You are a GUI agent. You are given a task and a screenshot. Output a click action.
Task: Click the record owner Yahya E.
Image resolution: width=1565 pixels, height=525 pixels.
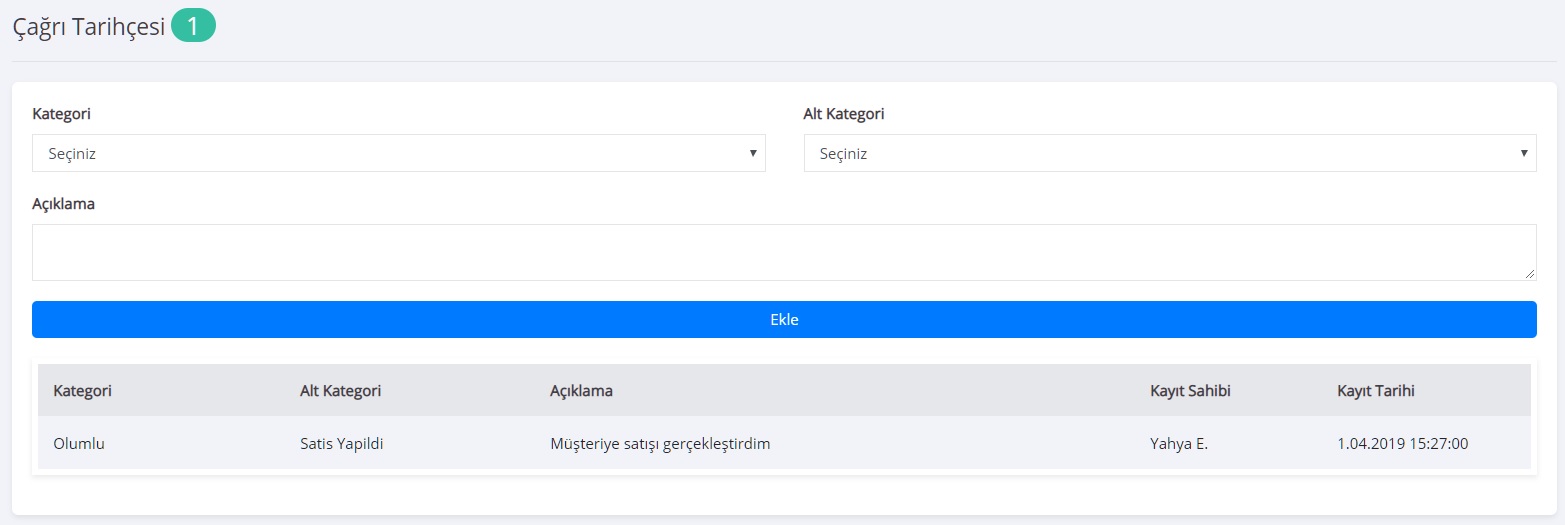(x=1179, y=444)
